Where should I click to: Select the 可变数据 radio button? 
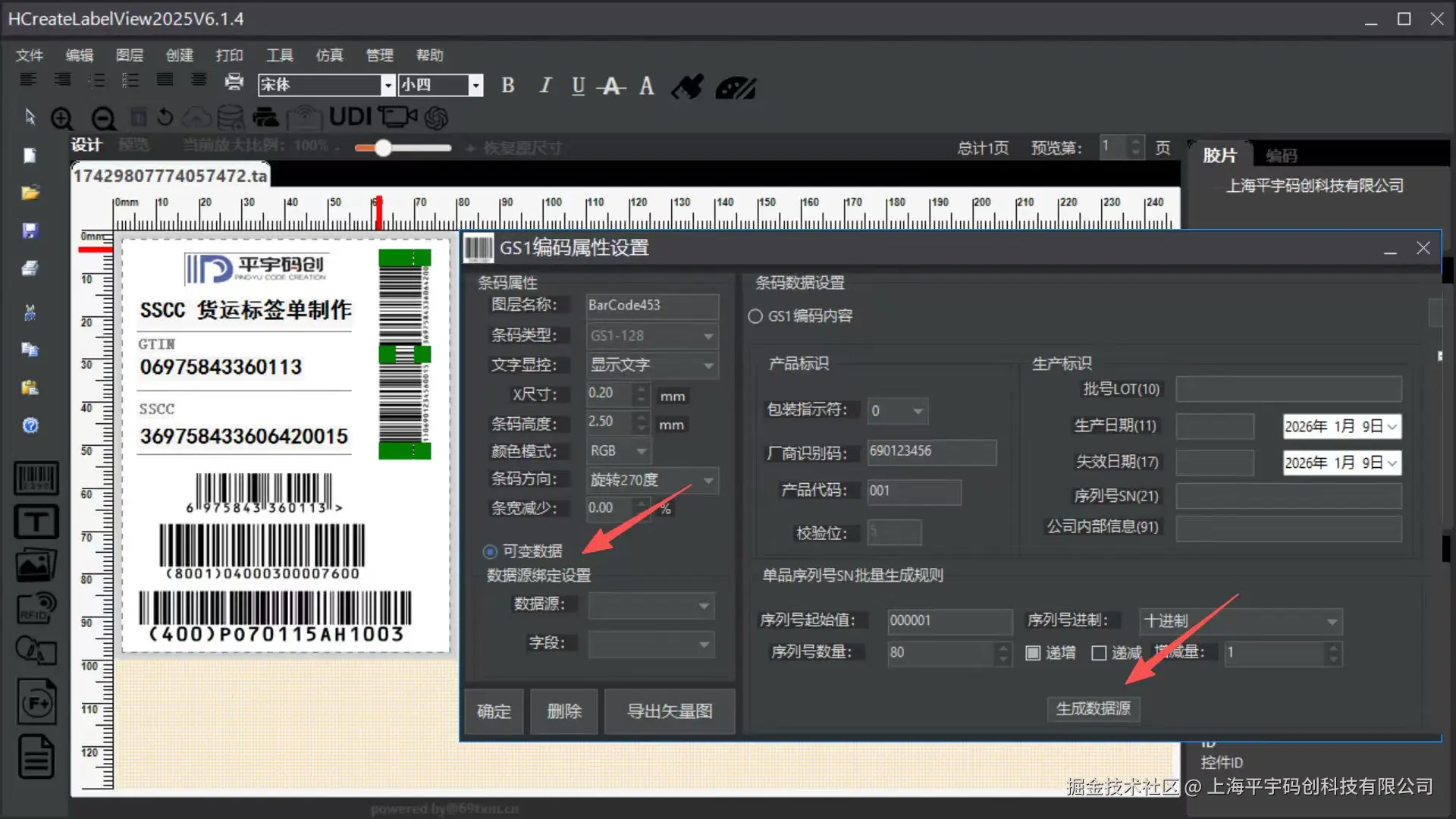491,551
